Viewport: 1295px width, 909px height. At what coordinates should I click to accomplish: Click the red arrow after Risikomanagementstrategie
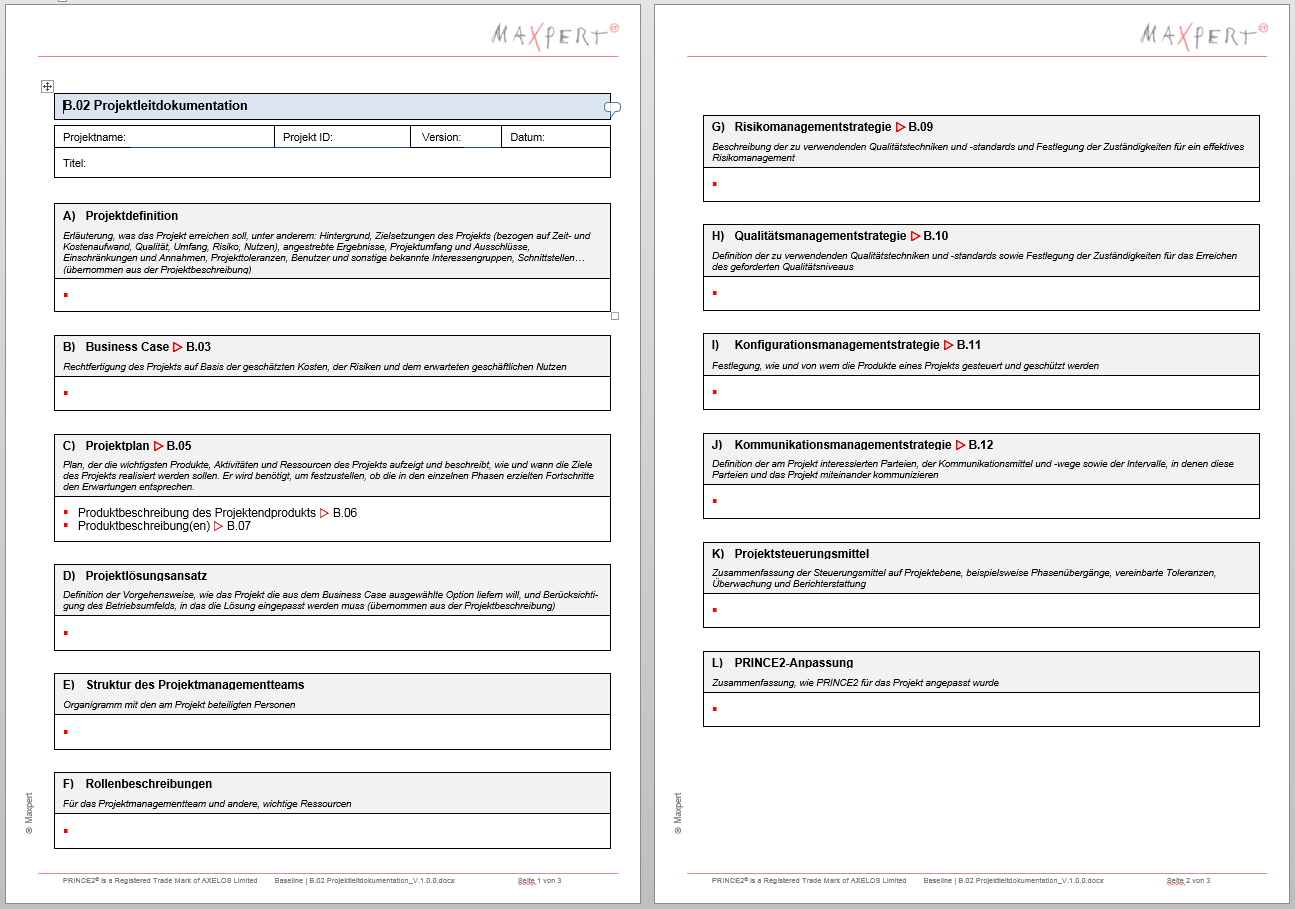click(x=900, y=127)
